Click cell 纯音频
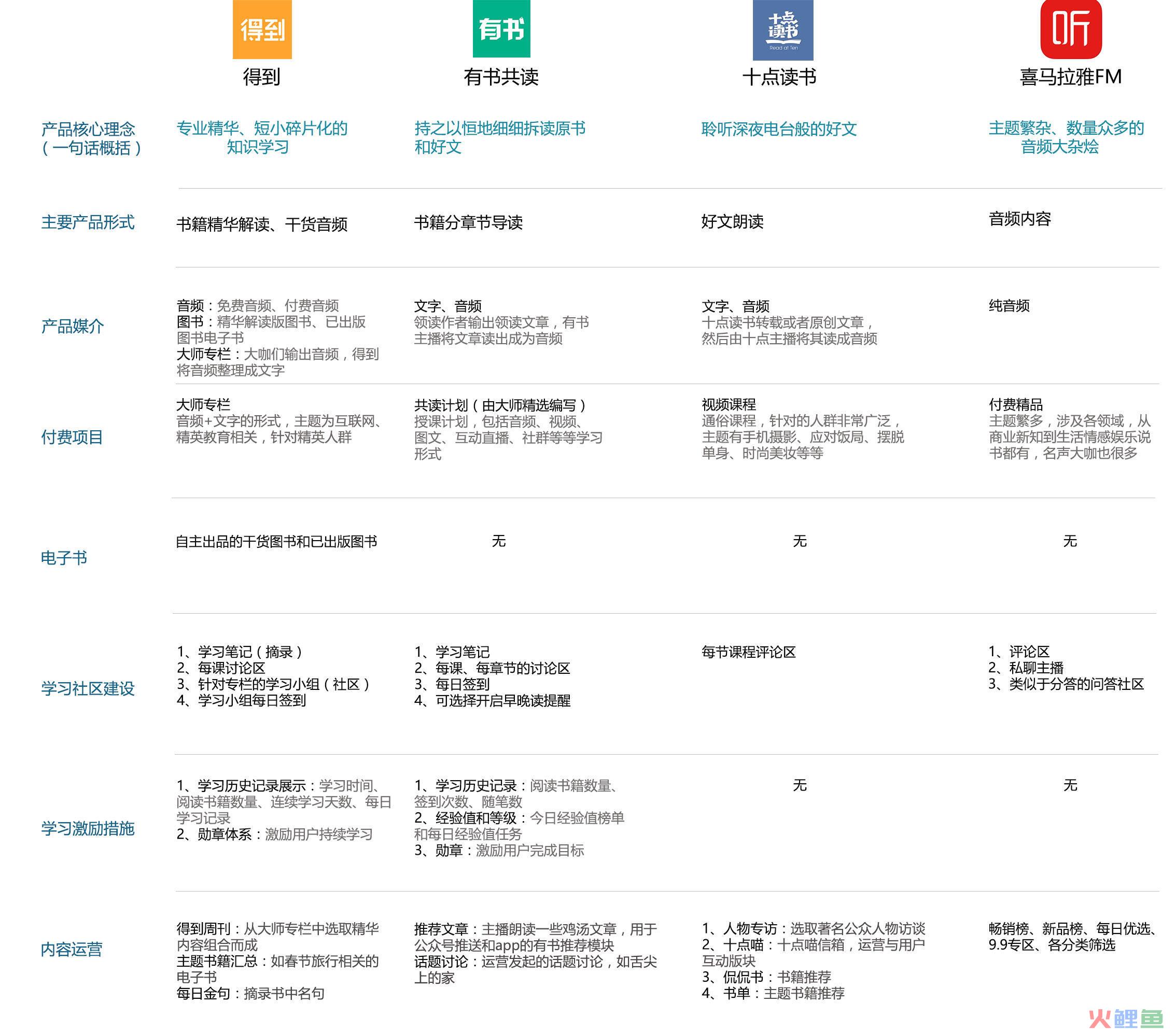This screenshot has height=1031, width=1176. tap(1009, 305)
